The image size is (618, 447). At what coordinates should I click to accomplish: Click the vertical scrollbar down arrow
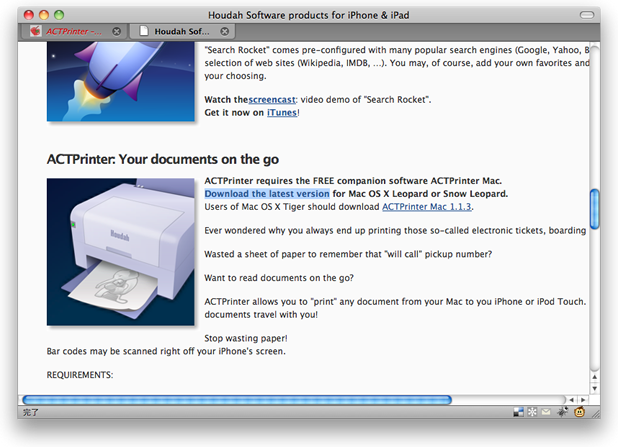point(594,388)
